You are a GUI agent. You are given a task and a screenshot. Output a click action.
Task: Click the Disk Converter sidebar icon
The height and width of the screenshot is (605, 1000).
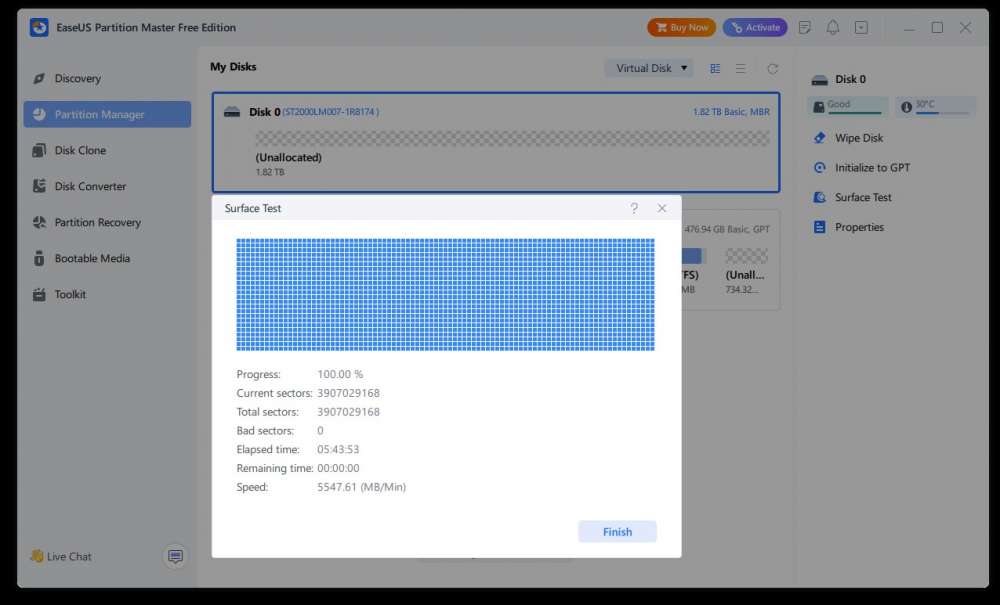click(39, 186)
